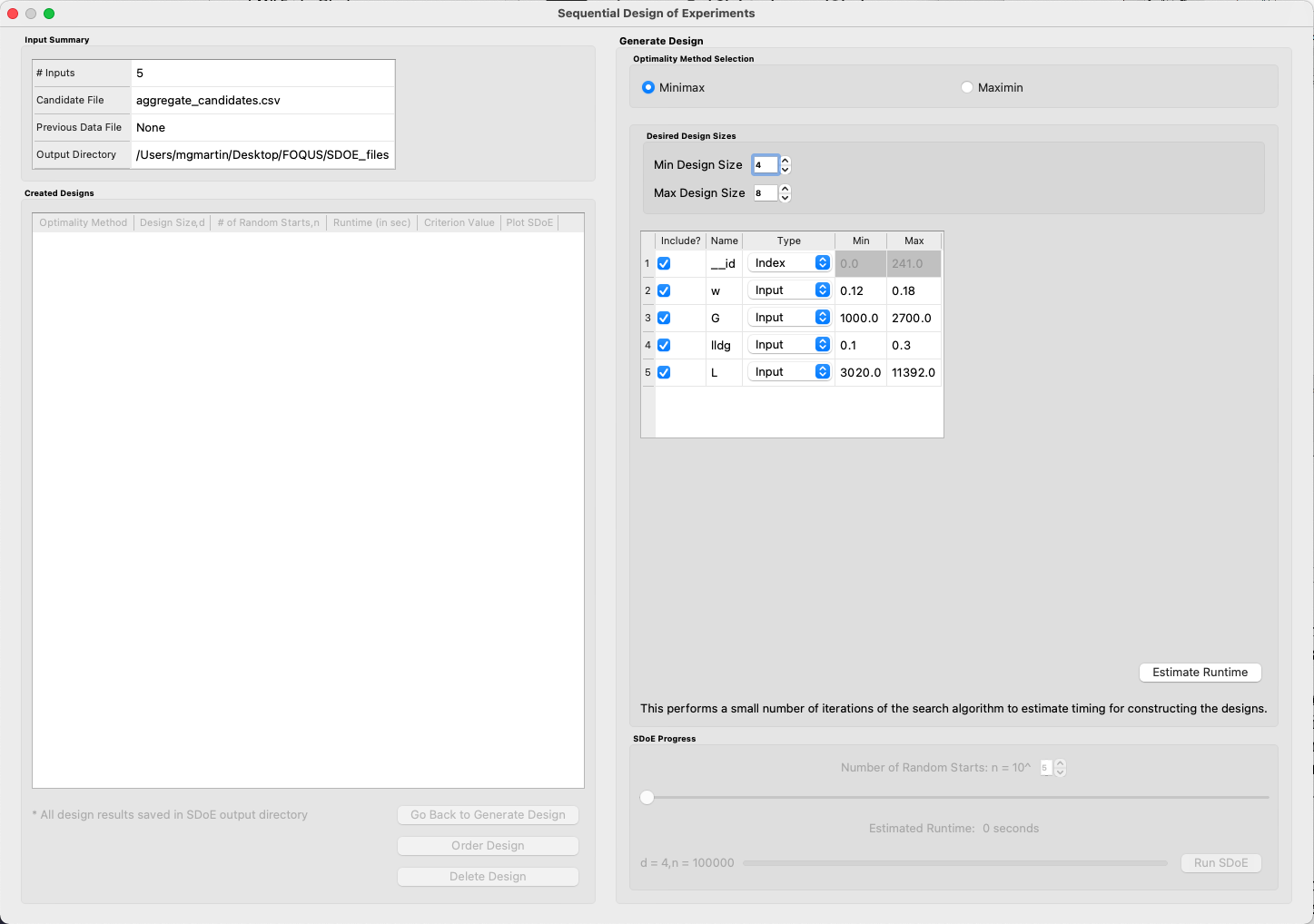Screen dimensions: 1314x924
Task: Open the Type dropdown for lldg
Action: 789,345
